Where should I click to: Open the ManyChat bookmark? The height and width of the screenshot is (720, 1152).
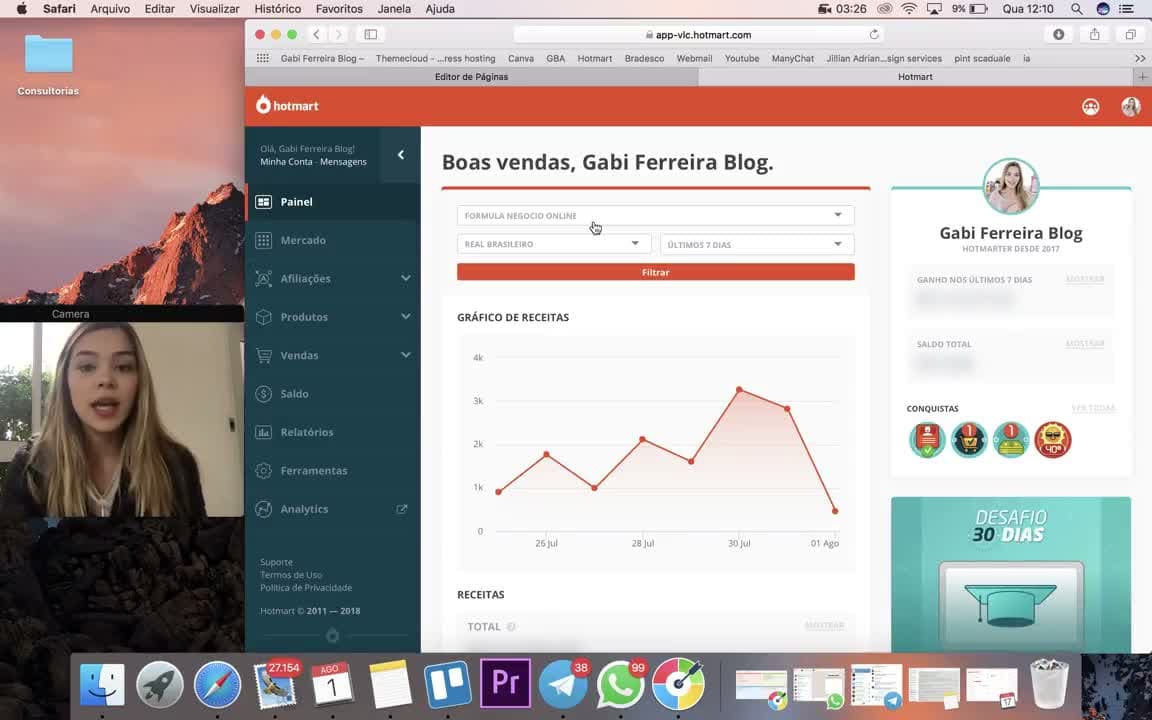click(x=792, y=58)
